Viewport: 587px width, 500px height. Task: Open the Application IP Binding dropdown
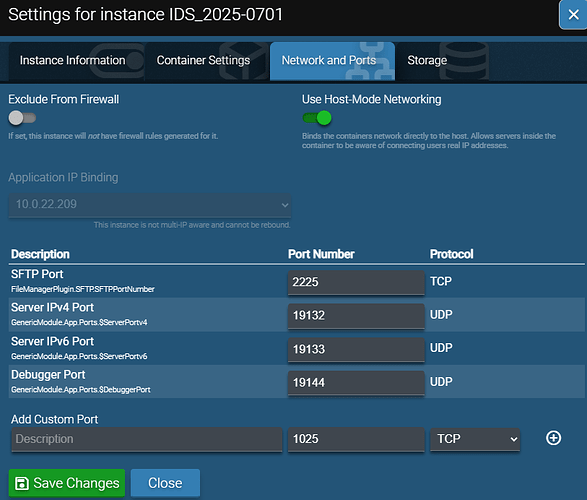[150, 205]
